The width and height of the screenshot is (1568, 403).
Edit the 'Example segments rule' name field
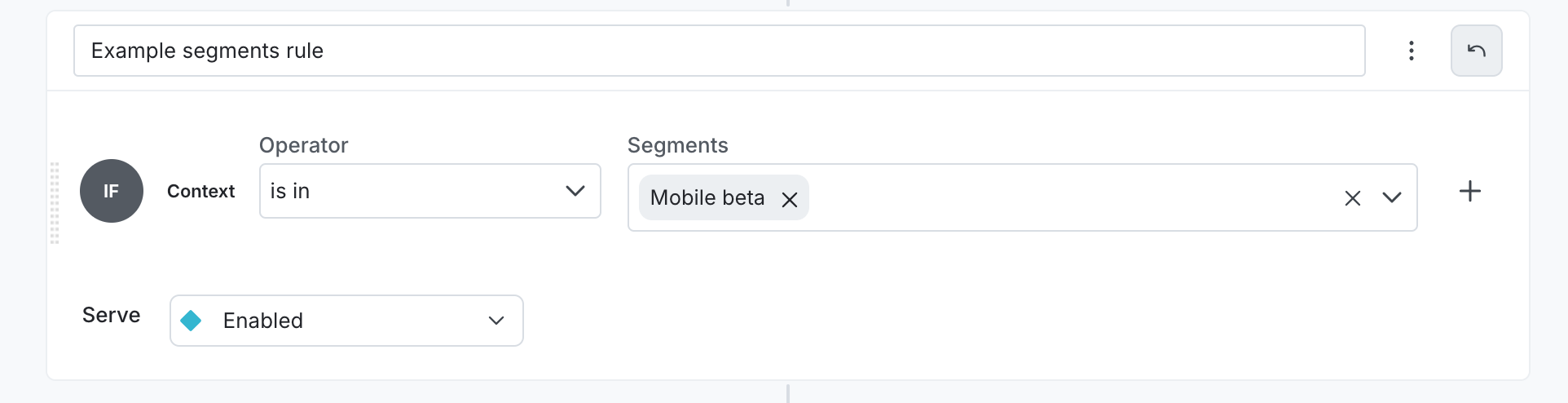coord(717,51)
